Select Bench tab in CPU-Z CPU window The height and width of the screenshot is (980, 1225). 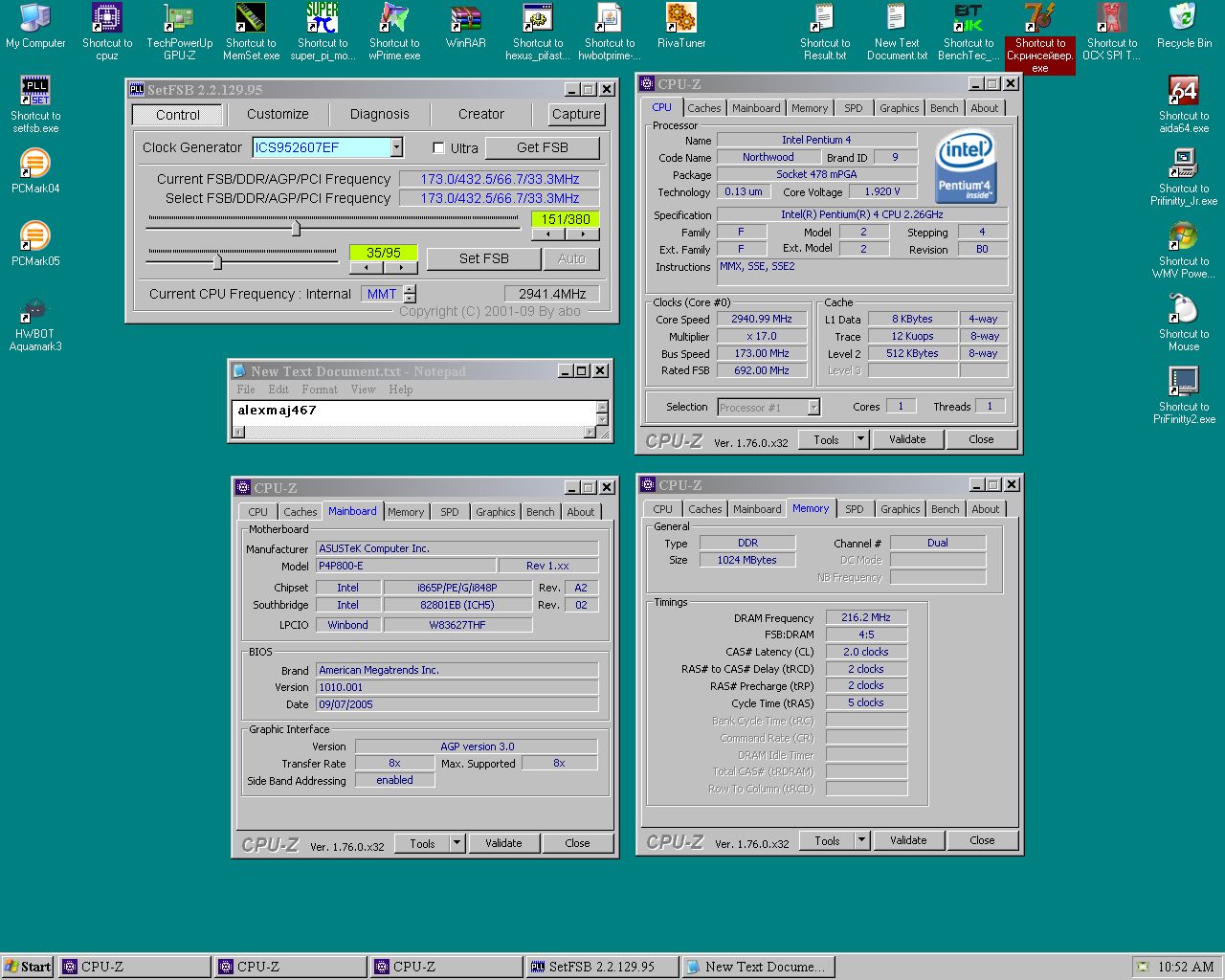tap(944, 108)
